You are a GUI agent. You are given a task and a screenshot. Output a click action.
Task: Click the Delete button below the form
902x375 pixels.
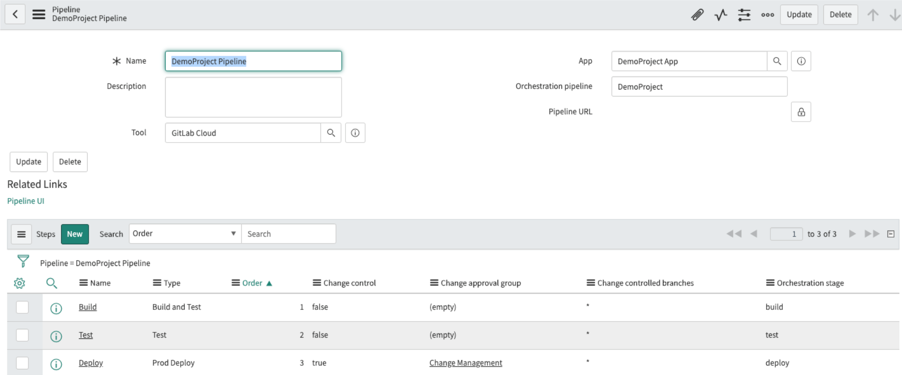point(70,162)
